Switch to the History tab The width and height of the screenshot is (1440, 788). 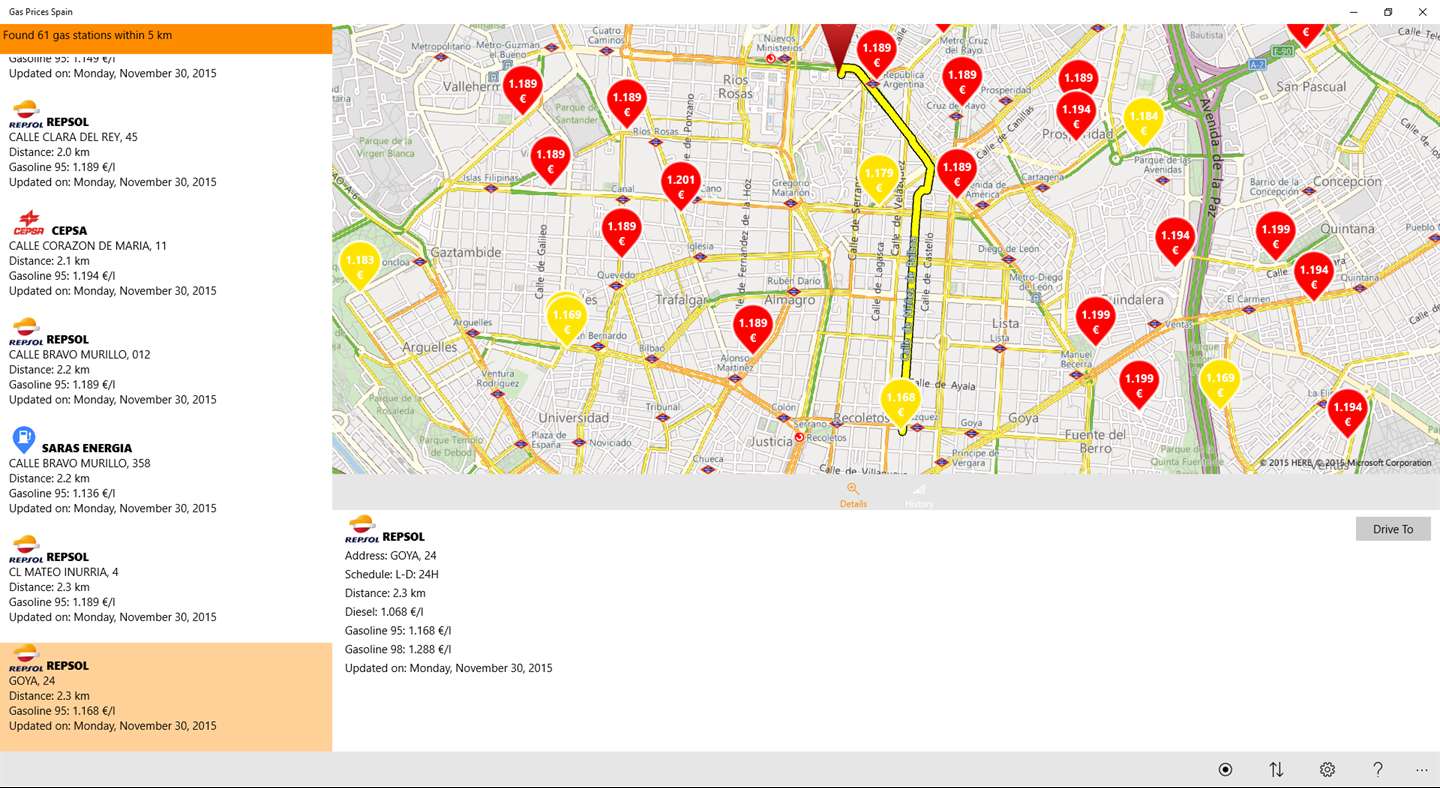click(x=919, y=495)
